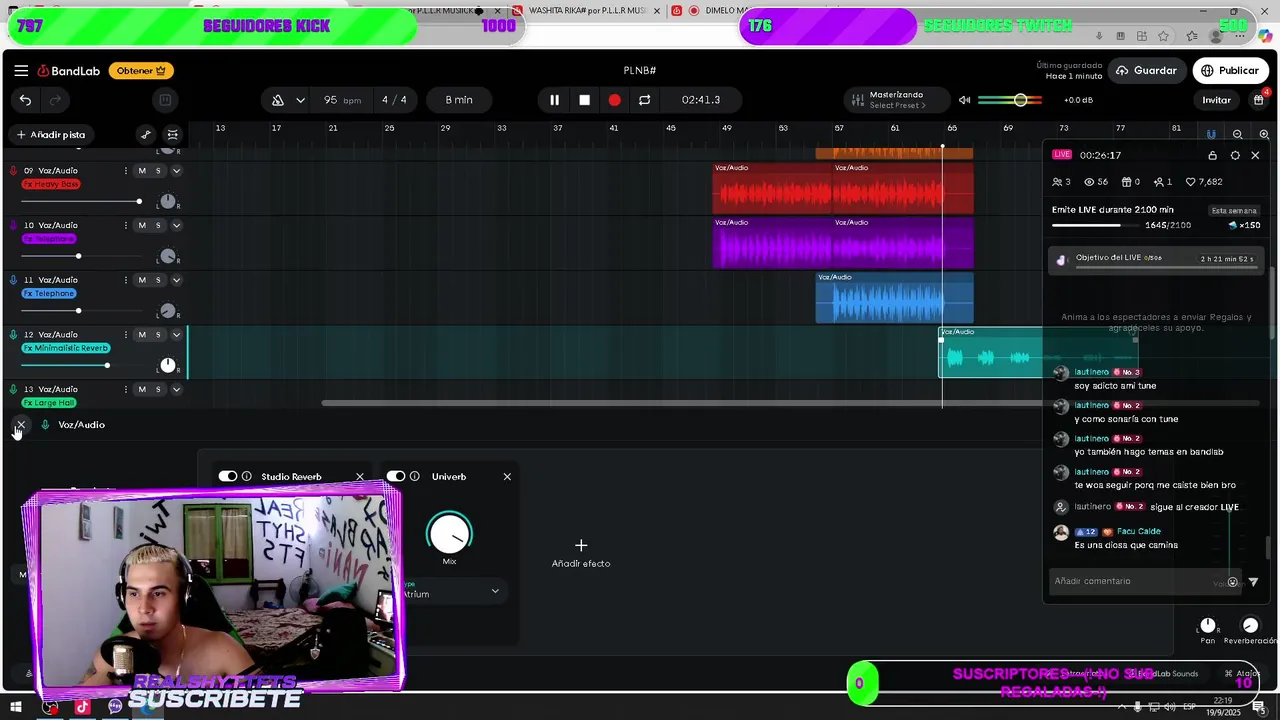Click the collapse tracks height icon

click(172, 135)
